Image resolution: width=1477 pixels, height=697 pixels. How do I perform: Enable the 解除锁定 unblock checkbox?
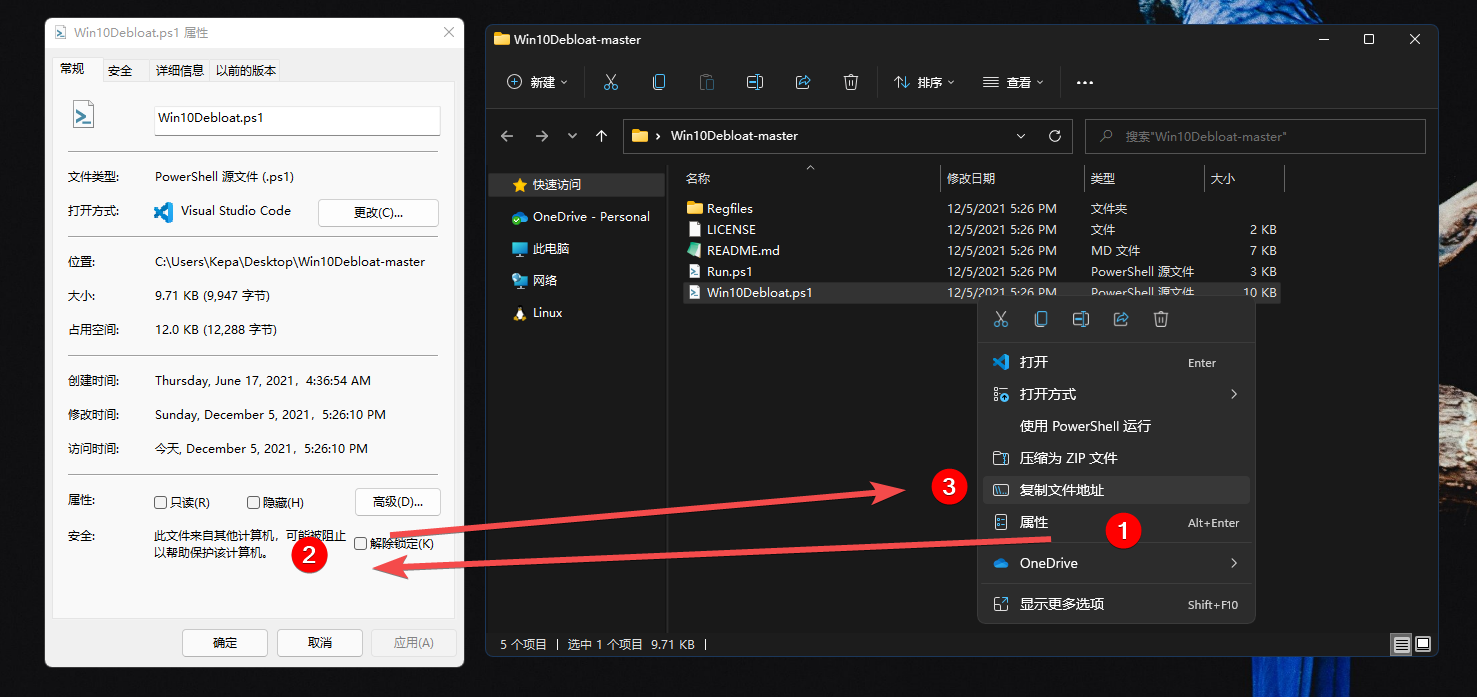pyautogui.click(x=361, y=543)
